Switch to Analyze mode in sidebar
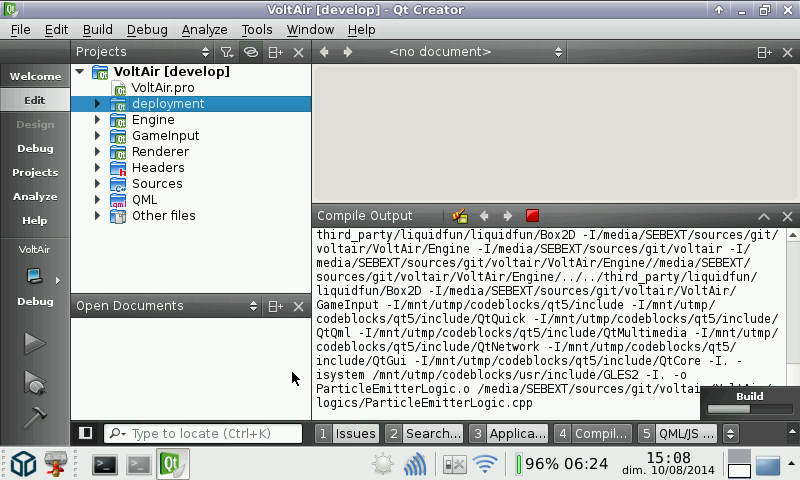The height and width of the screenshot is (480, 800). pos(35,196)
